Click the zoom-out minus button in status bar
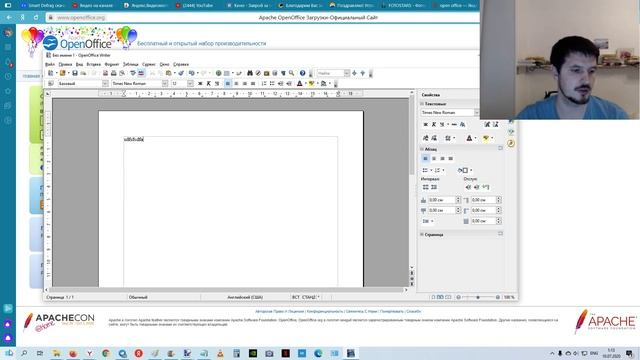640x360 pixels. point(458,297)
